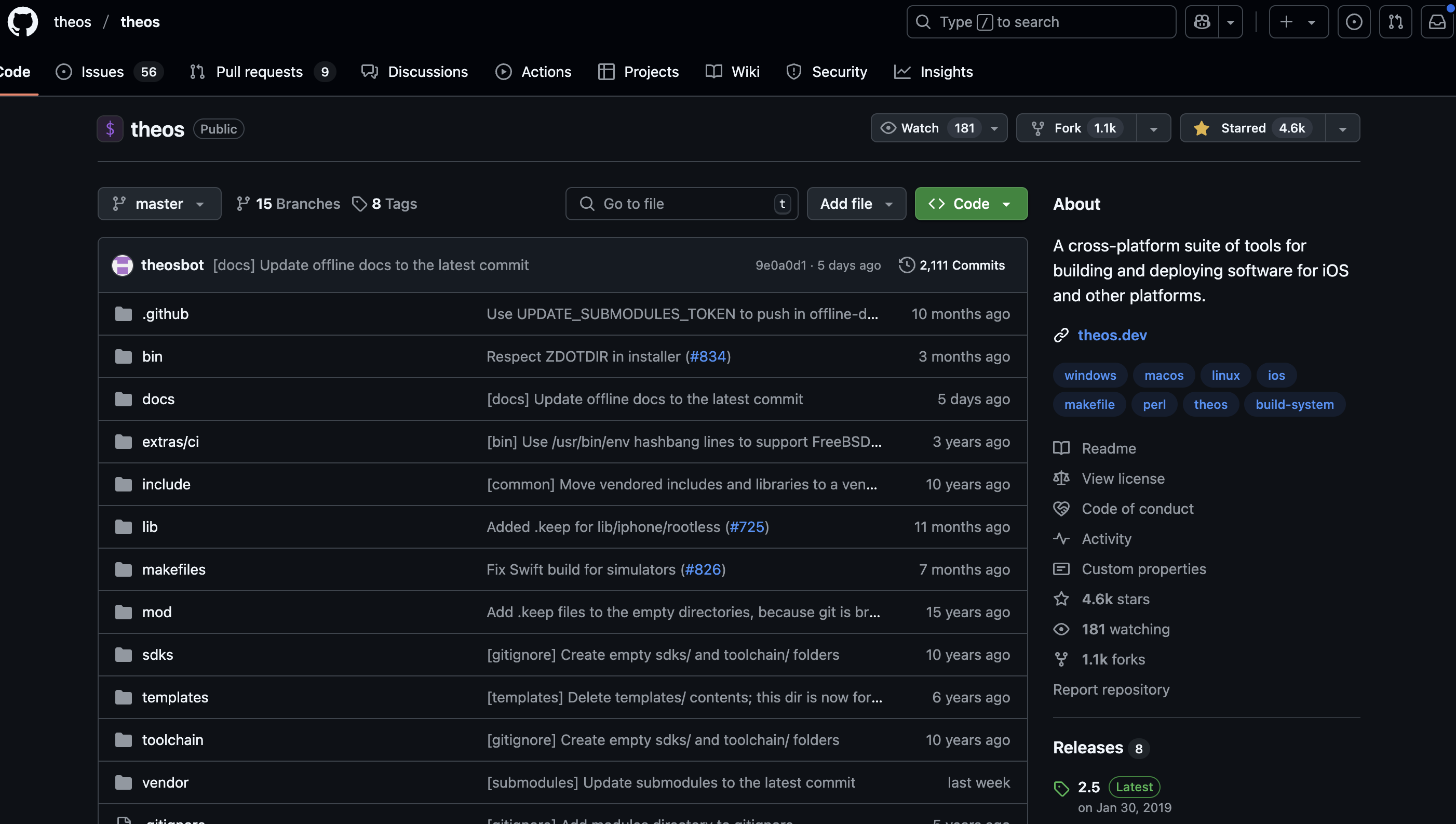This screenshot has height=824, width=1456.
Task: Click the build-system topic tag
Action: 1295,405
